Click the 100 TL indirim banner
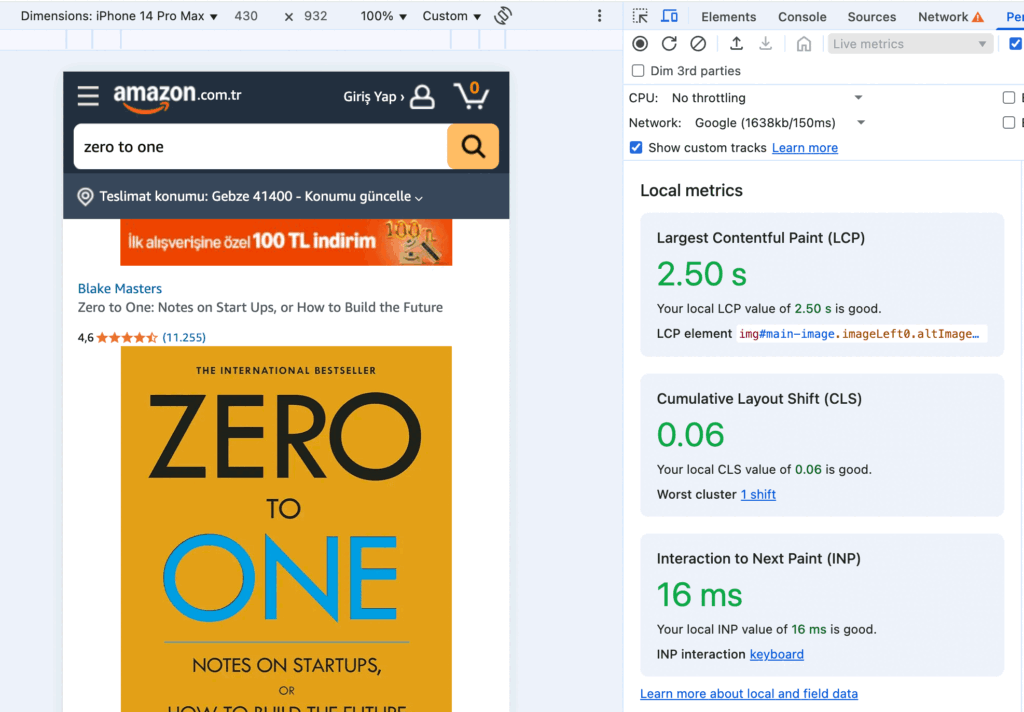 pyautogui.click(x=286, y=242)
